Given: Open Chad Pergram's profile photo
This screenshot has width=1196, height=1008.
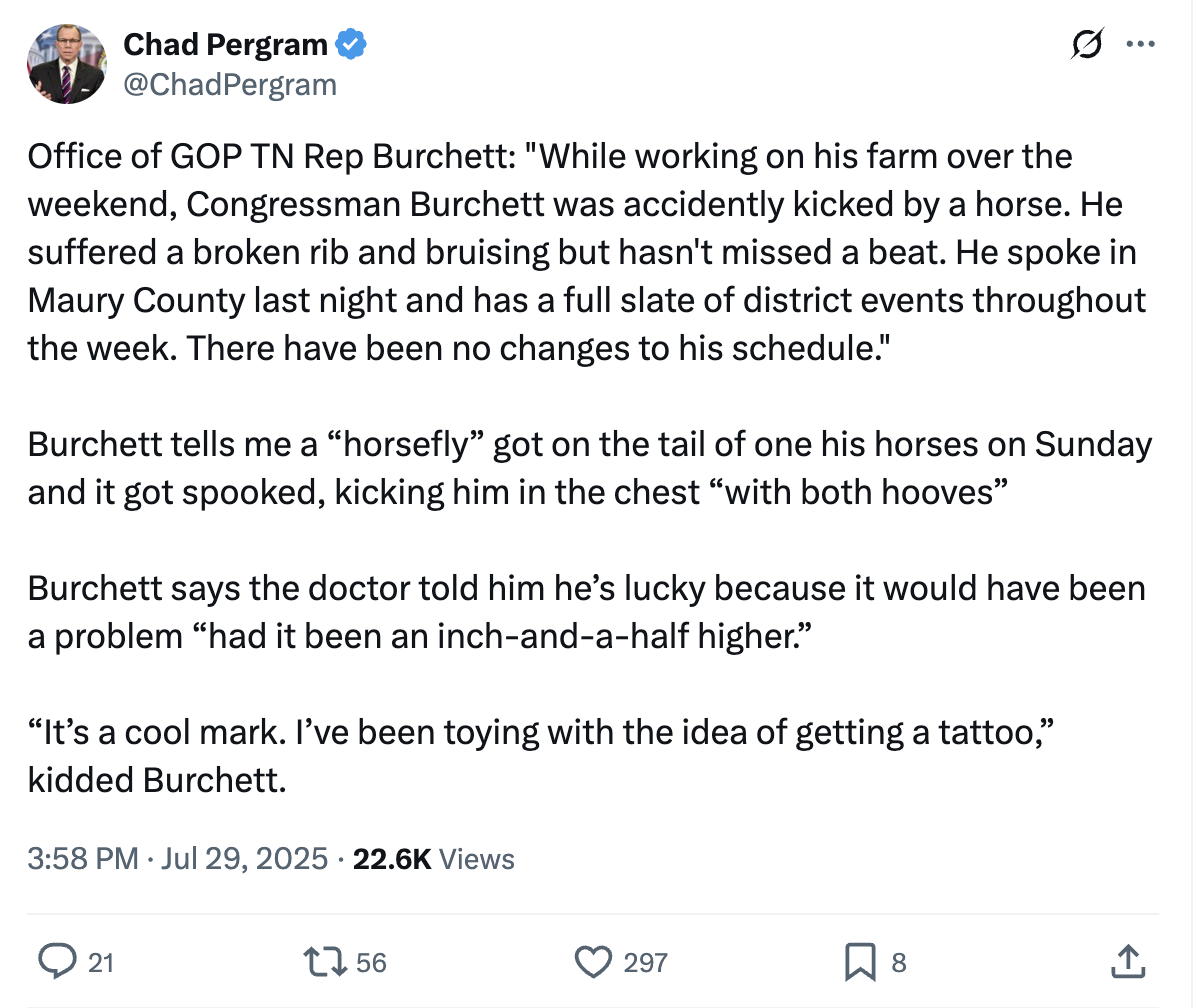Looking at the screenshot, I should [67, 65].
